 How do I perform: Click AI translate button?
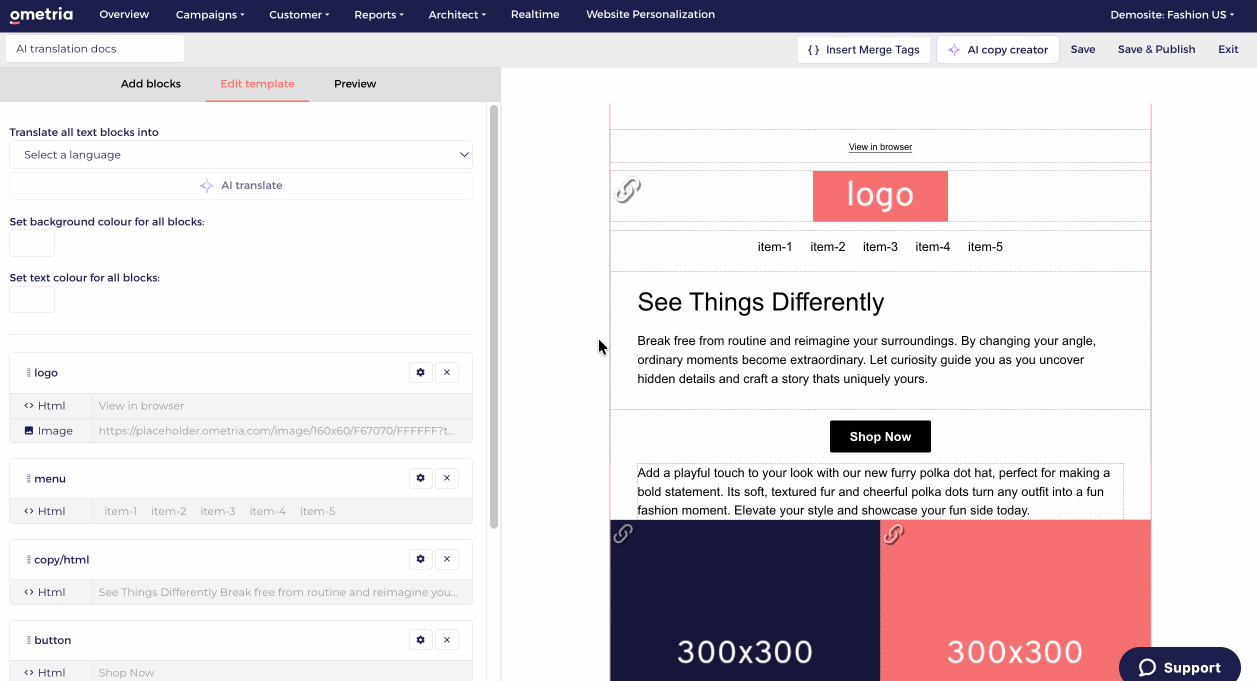tap(241, 185)
